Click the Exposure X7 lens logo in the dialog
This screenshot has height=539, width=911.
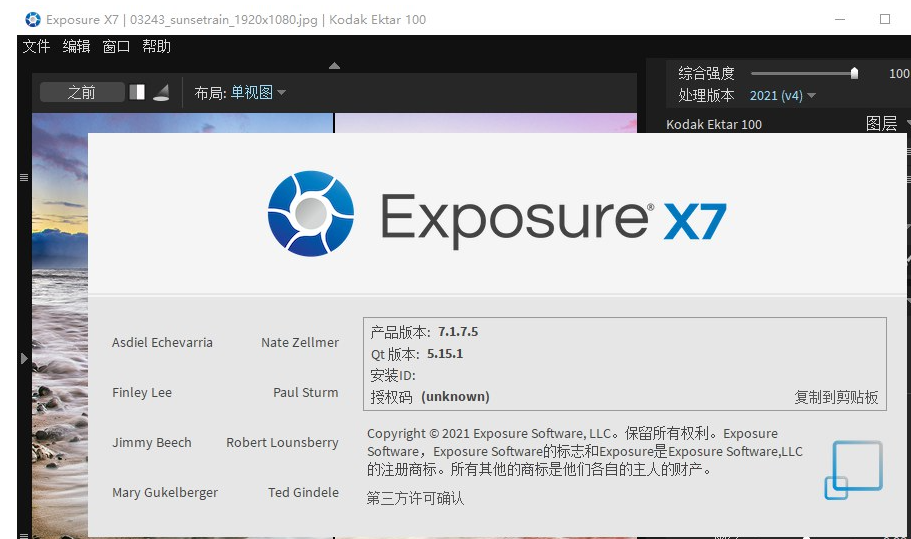pyautogui.click(x=311, y=214)
